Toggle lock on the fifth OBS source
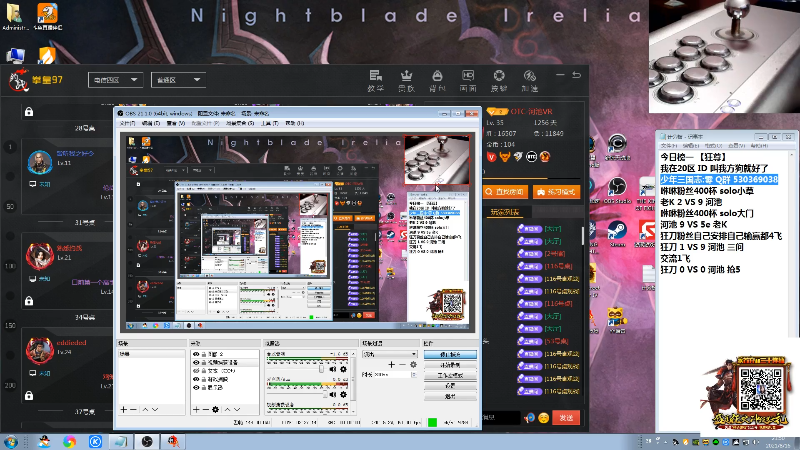The height and width of the screenshot is (450, 800). tap(204, 387)
